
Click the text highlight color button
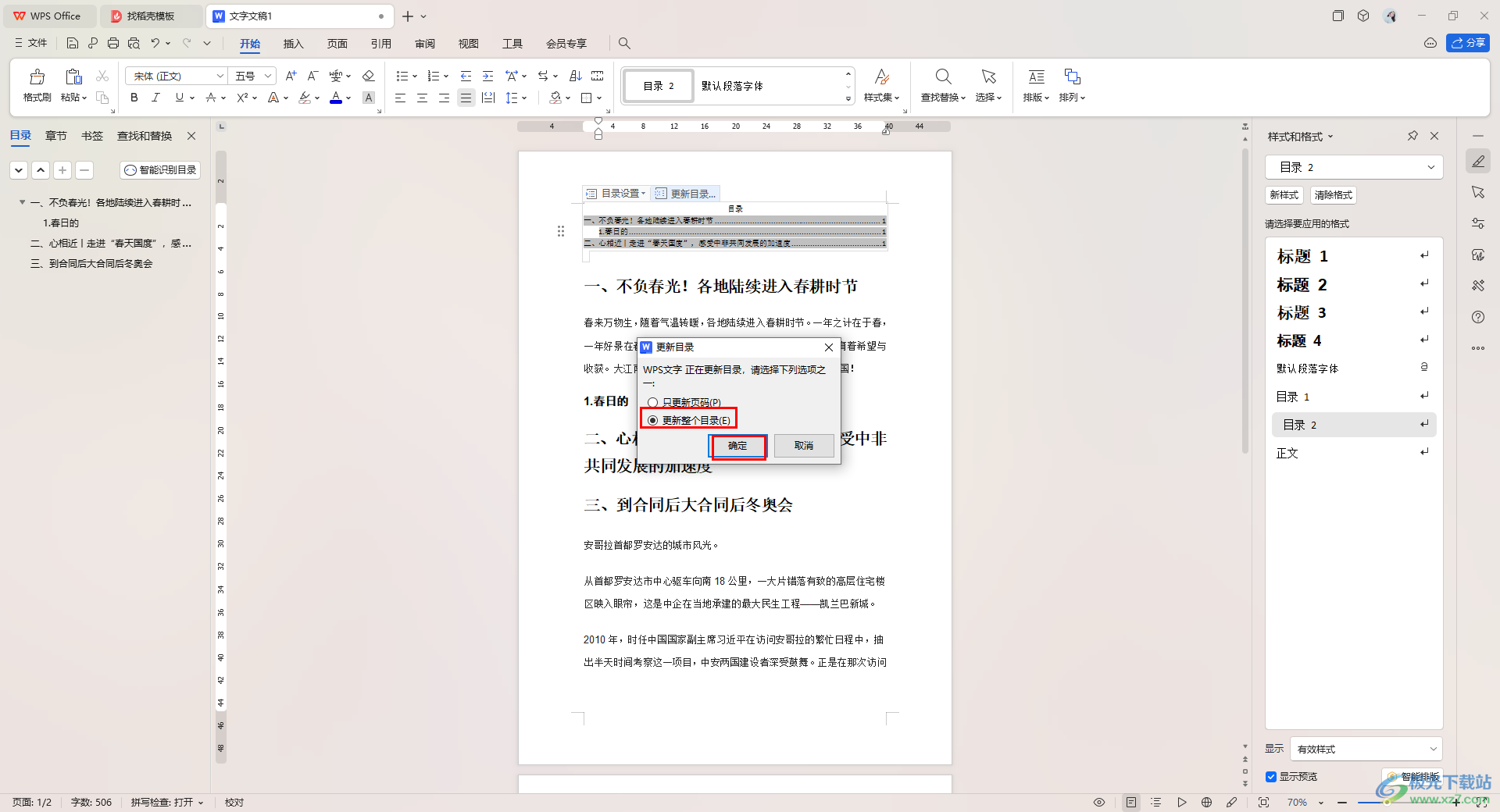tap(305, 98)
